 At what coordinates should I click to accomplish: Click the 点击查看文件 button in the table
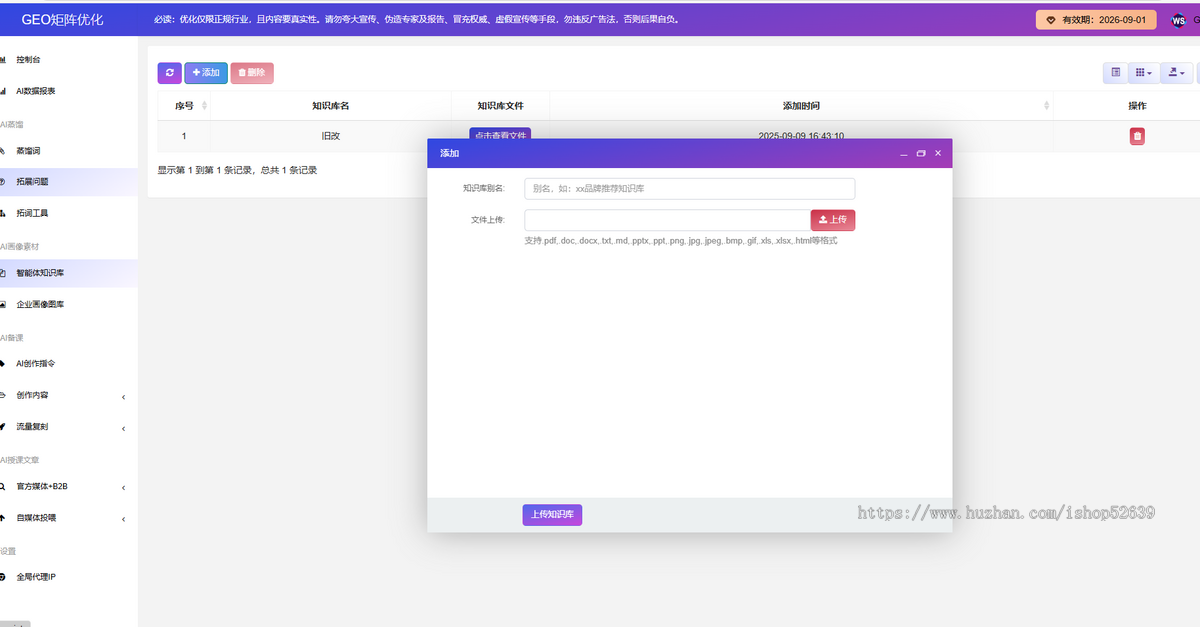point(500,134)
